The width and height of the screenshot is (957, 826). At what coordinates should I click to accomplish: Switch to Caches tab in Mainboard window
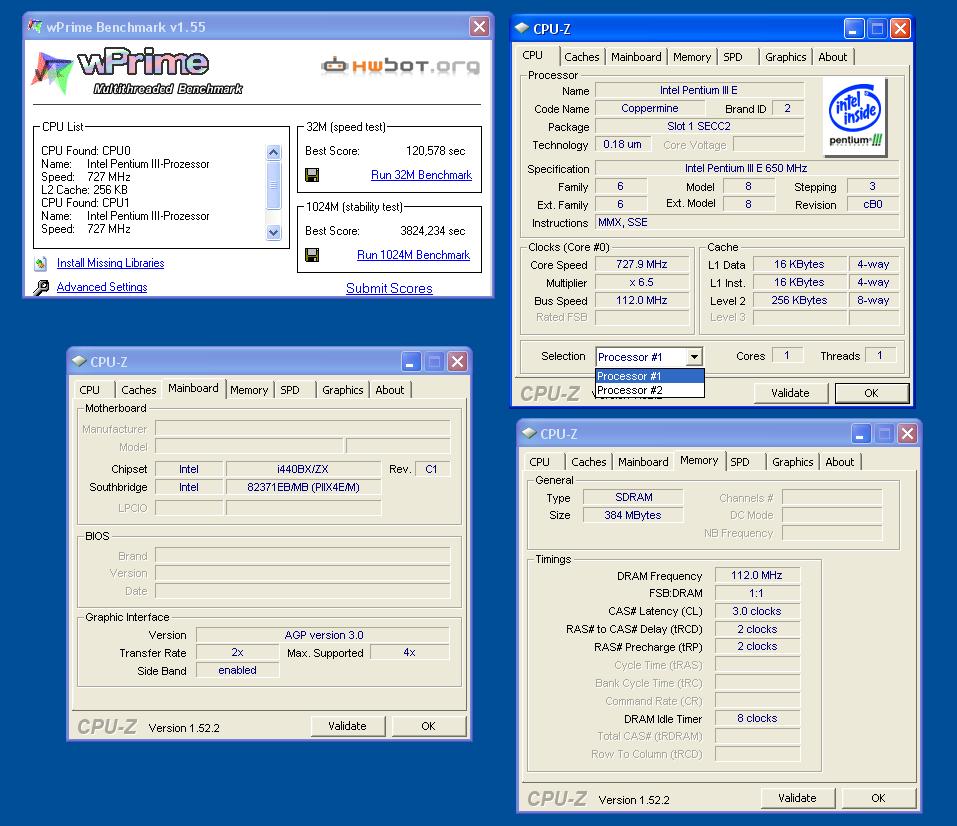[139, 390]
